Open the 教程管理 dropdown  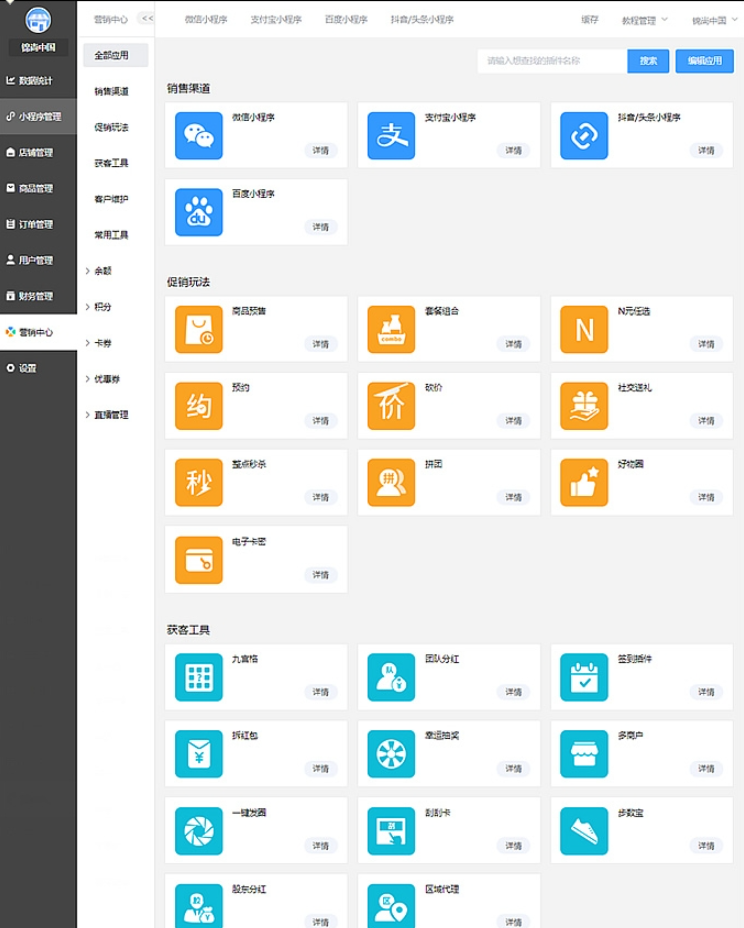(644, 20)
